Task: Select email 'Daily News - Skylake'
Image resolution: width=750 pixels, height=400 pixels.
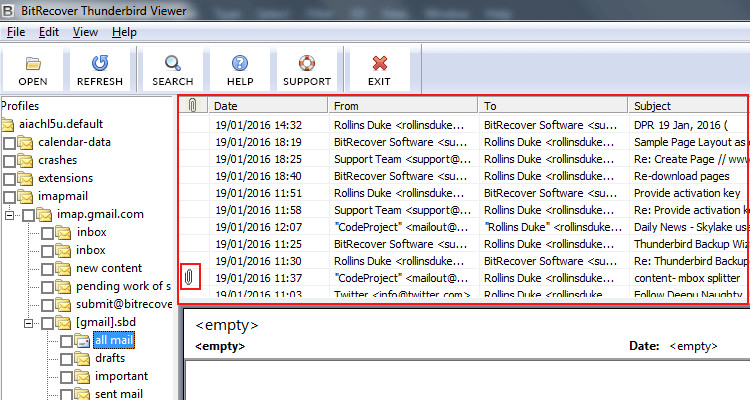Action: [463, 227]
